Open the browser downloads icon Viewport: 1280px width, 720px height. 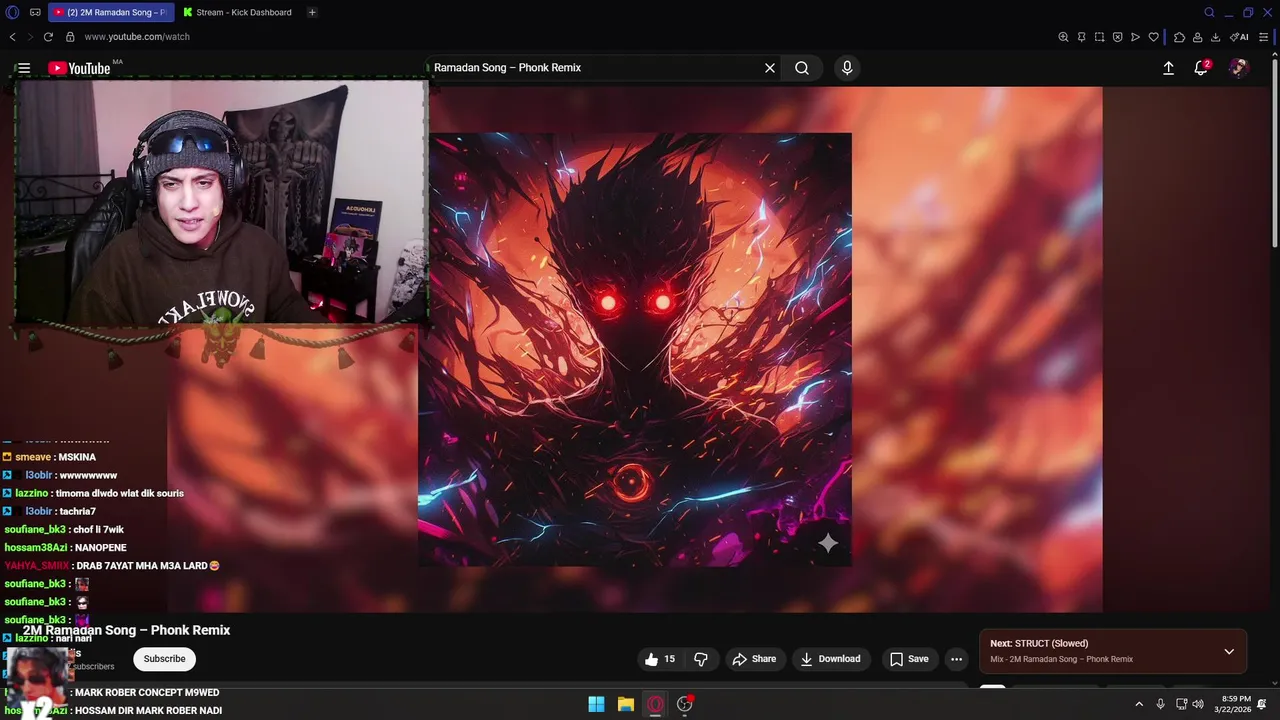coord(1215,37)
